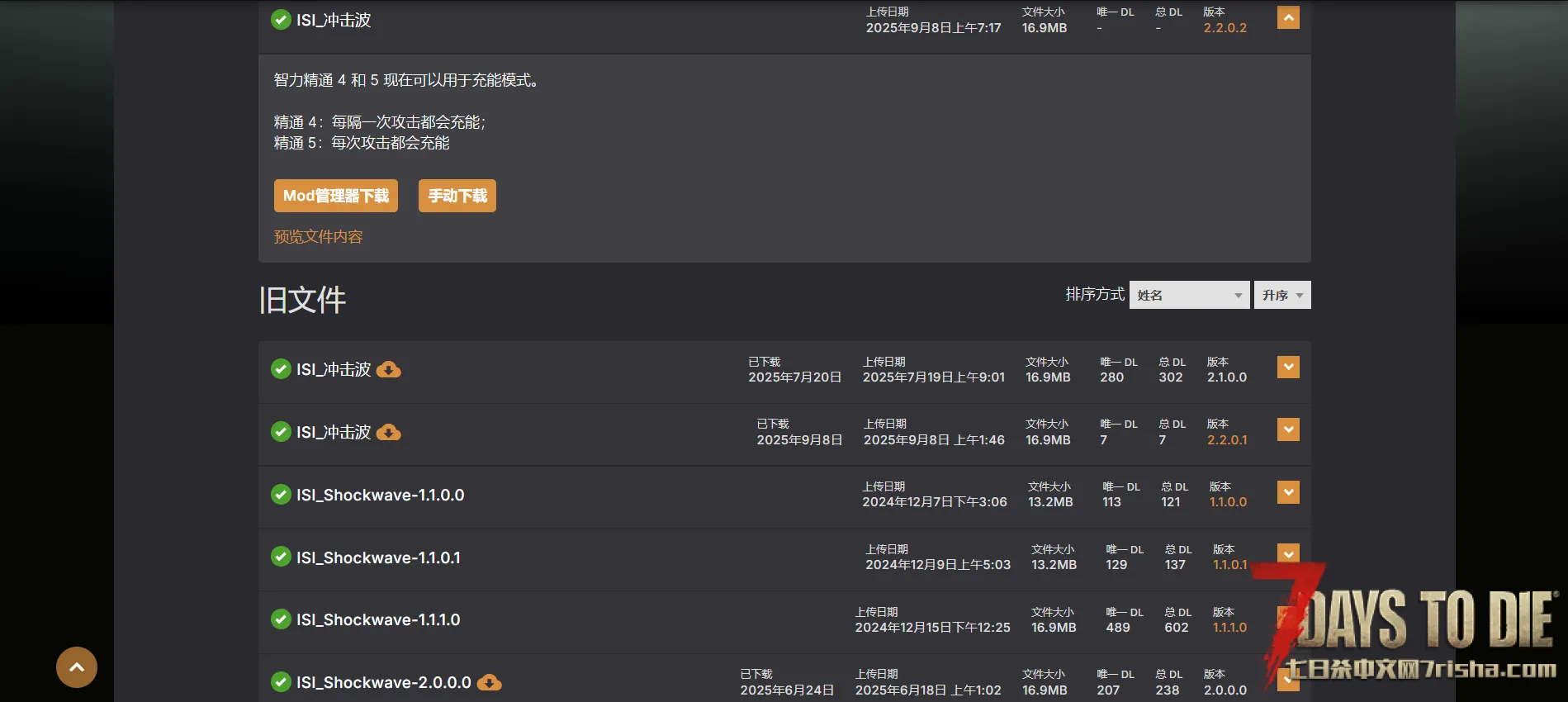Click the 手动下载 button
The image size is (1568, 702).
457,196
